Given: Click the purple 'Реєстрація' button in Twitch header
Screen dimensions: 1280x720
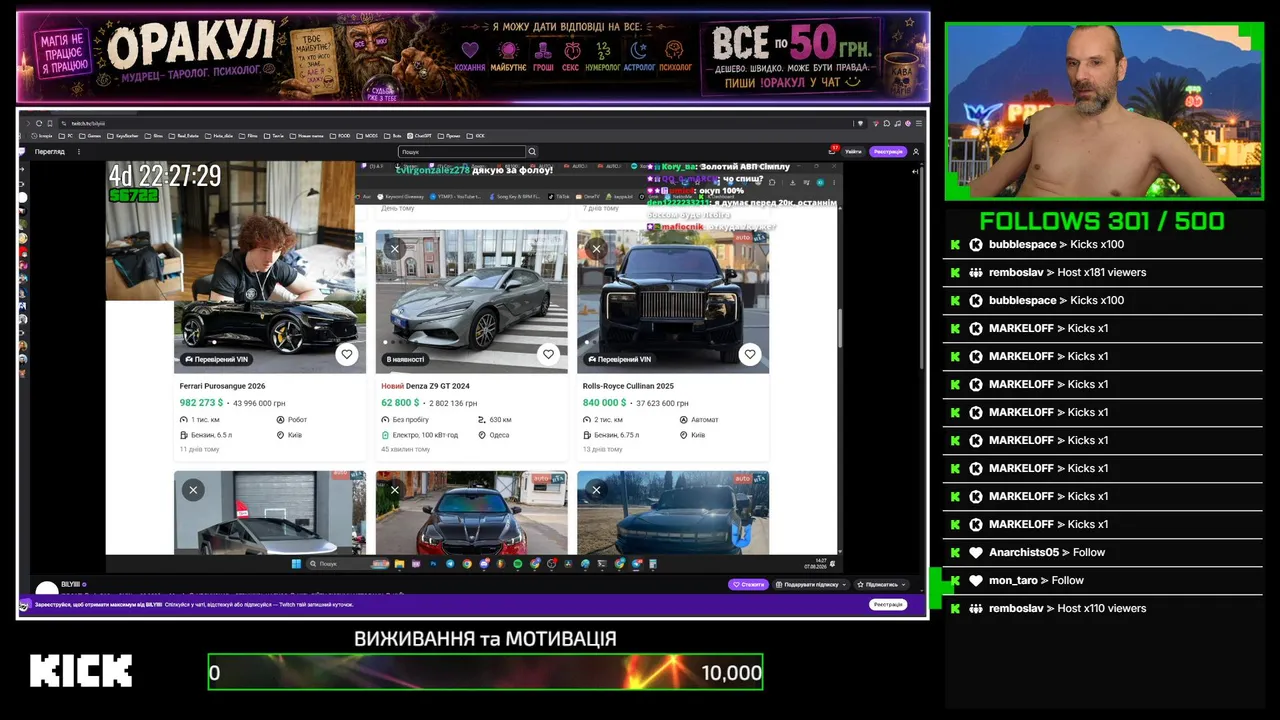Looking at the screenshot, I should [887, 152].
